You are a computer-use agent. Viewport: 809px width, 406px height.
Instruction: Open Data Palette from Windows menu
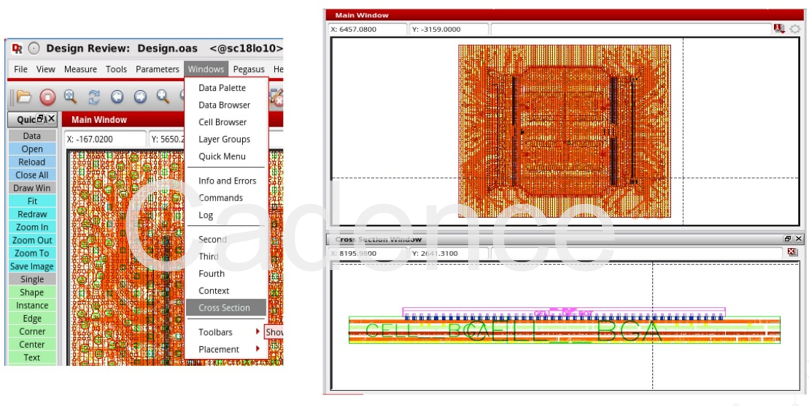point(222,88)
